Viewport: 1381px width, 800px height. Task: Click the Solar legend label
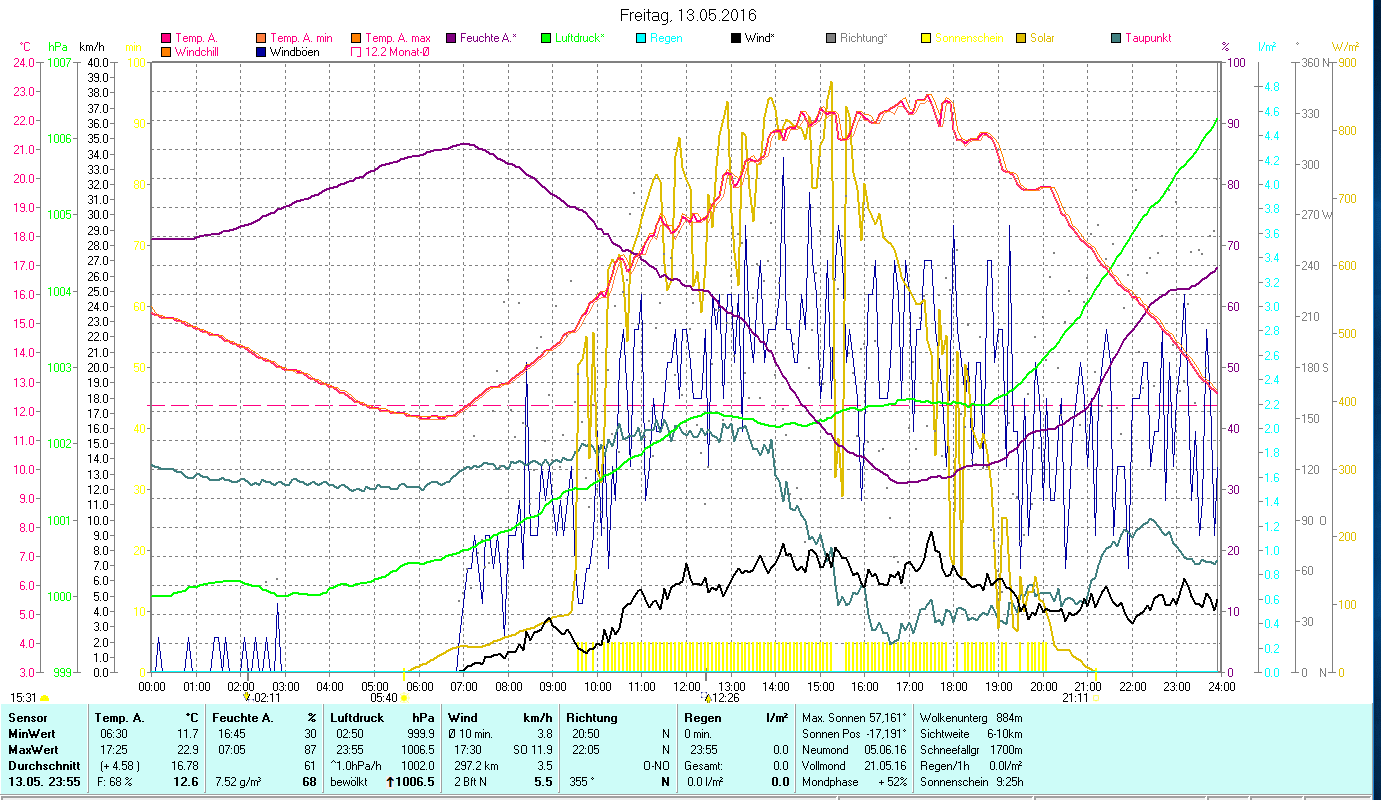(x=1042, y=38)
